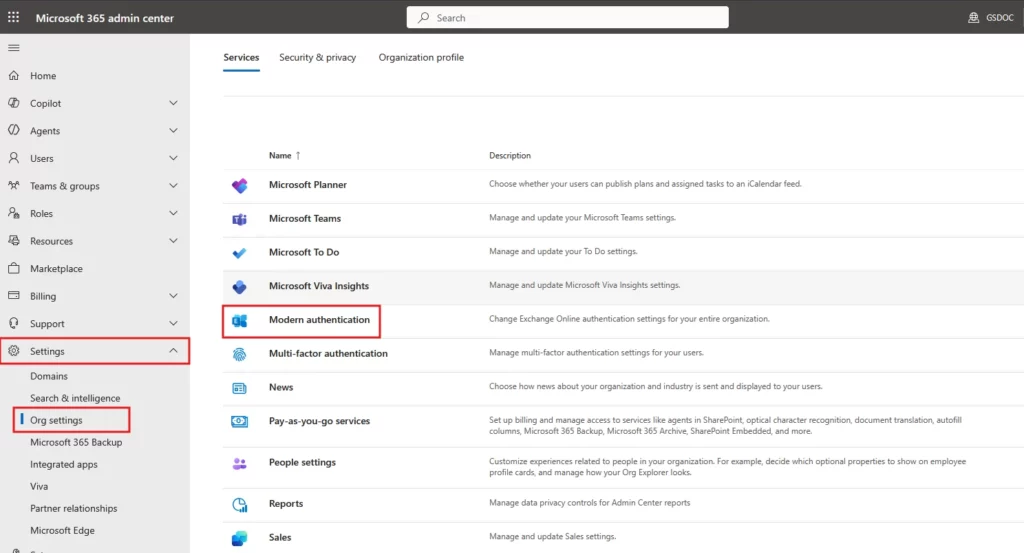This screenshot has height=553, width=1024.
Task: Click the Description column header
Action: 510,155
